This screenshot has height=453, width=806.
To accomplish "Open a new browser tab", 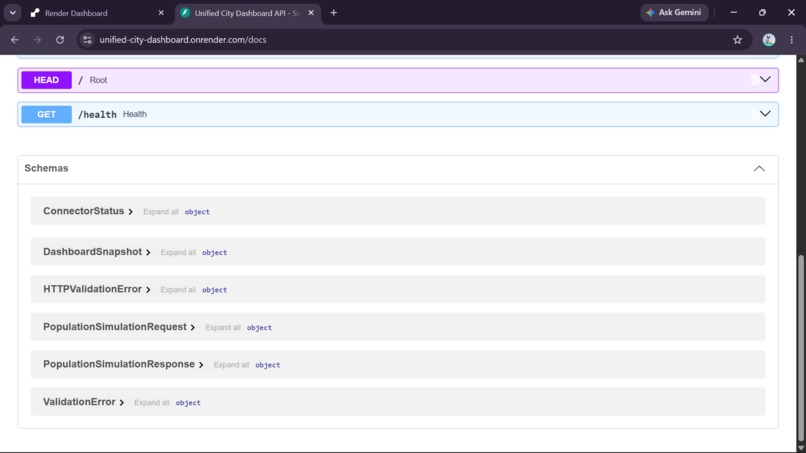I will [334, 13].
